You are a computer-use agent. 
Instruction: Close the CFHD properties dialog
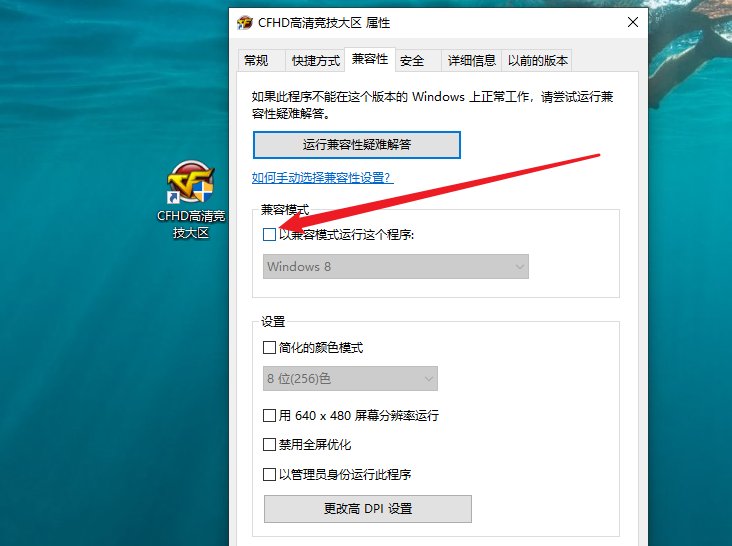point(633,22)
